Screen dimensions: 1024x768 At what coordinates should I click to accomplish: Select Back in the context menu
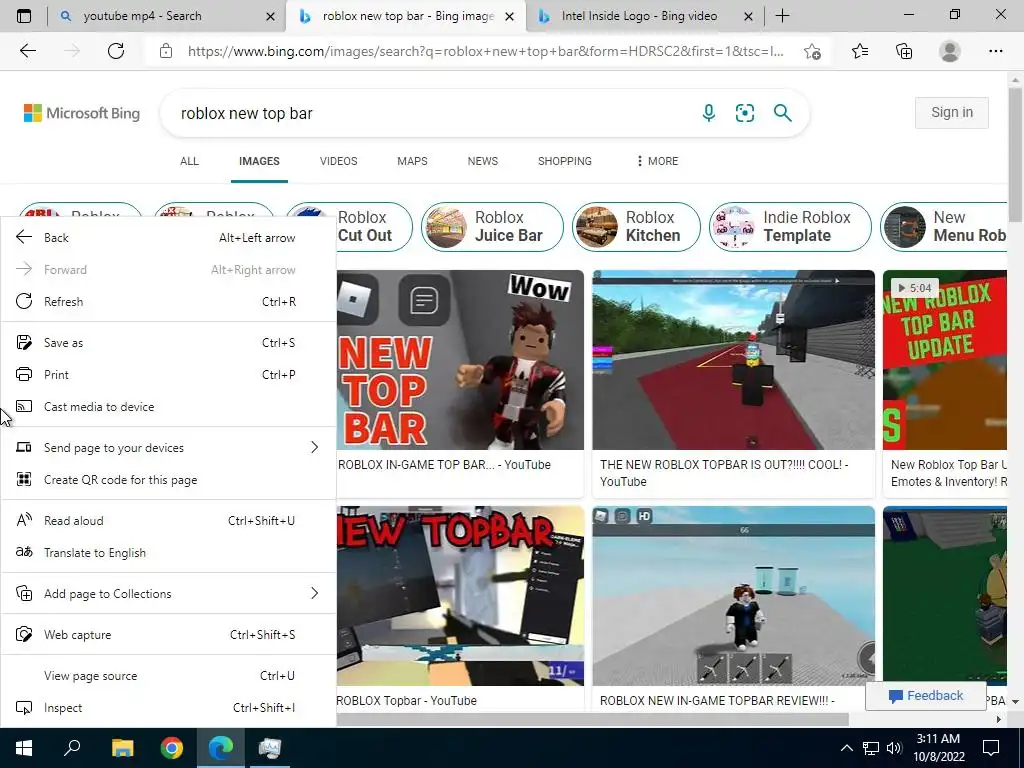click(x=168, y=237)
